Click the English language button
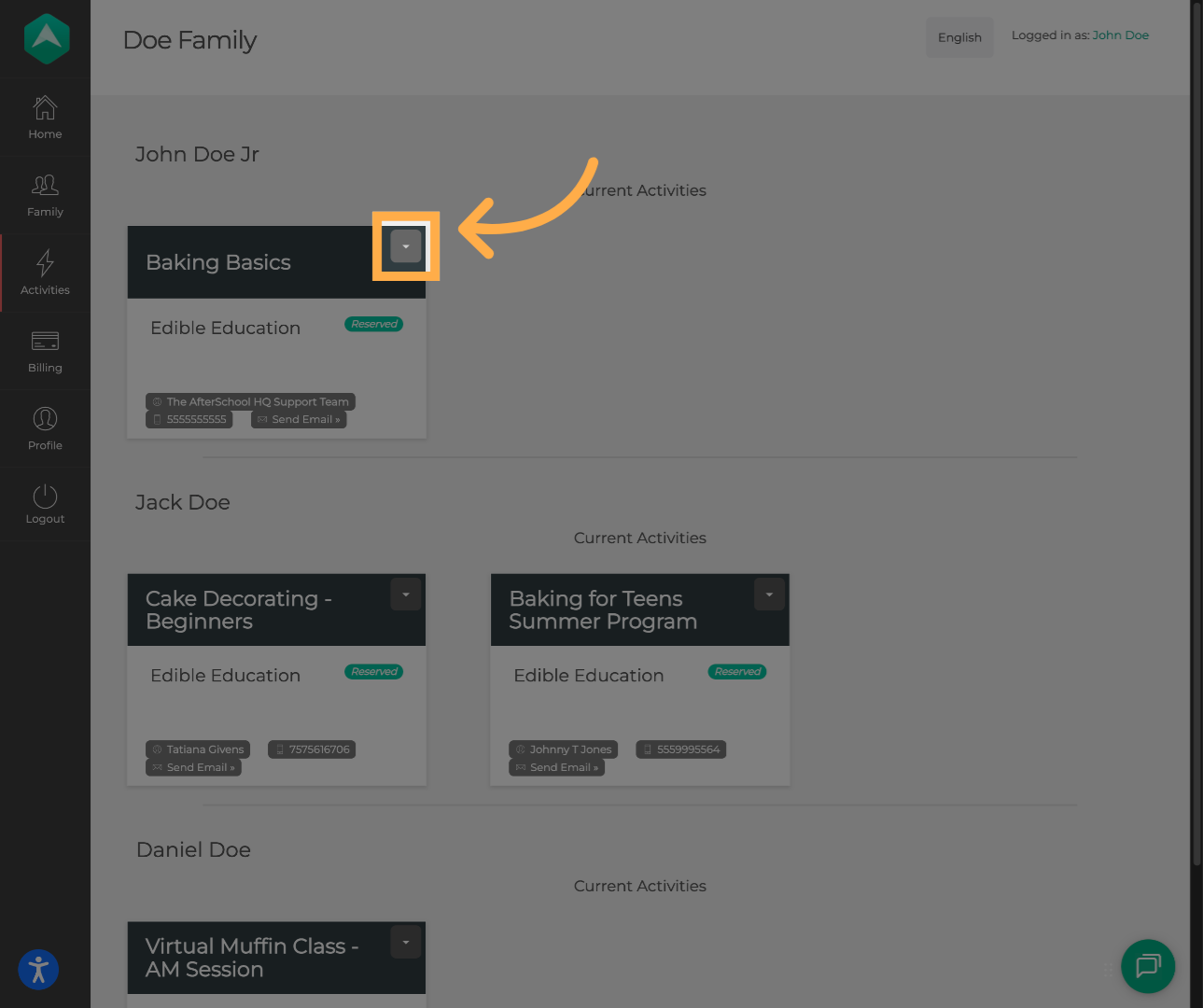The height and width of the screenshot is (1008, 1203). click(x=959, y=37)
